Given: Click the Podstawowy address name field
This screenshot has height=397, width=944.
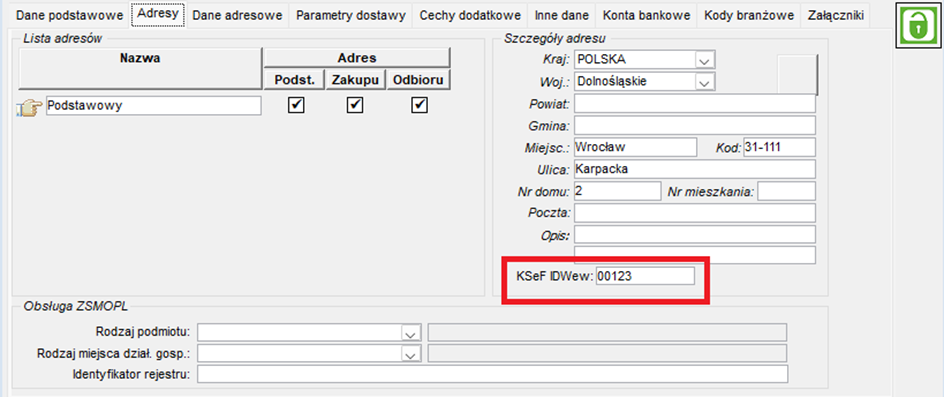Looking at the screenshot, I should pos(154,105).
